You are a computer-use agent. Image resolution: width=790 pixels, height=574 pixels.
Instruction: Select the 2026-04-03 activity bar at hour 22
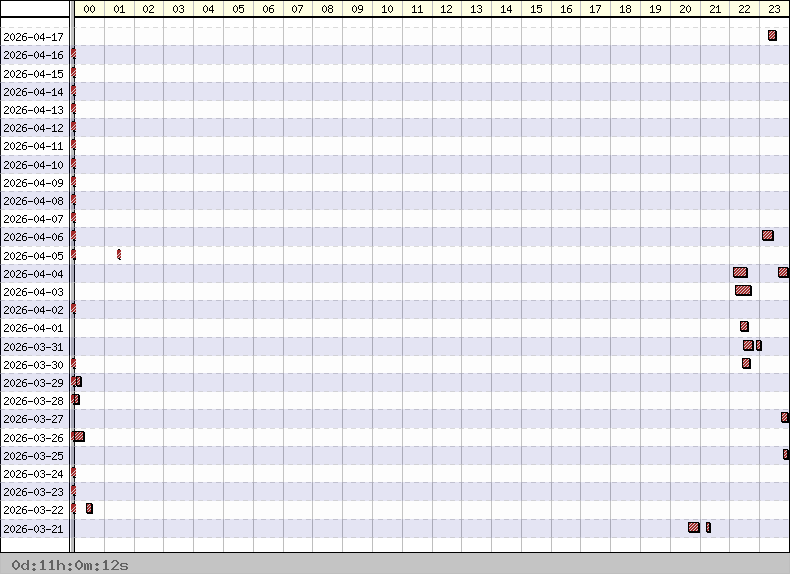743,291
